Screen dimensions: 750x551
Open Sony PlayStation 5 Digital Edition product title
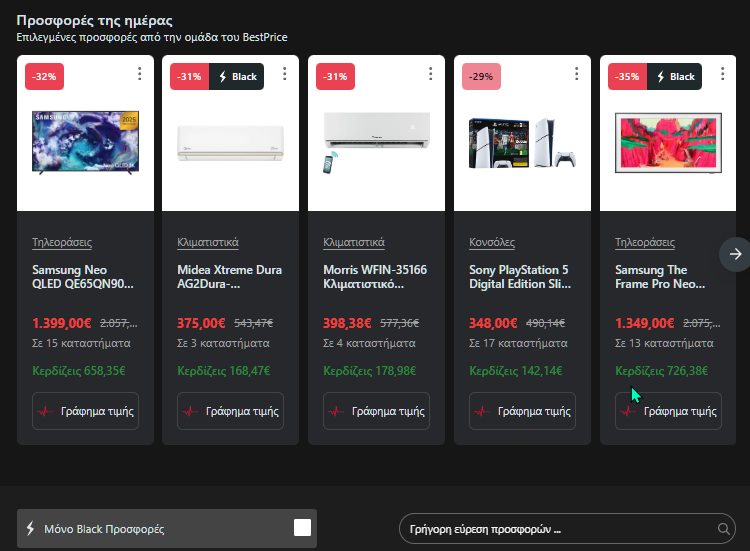[x=520, y=277]
